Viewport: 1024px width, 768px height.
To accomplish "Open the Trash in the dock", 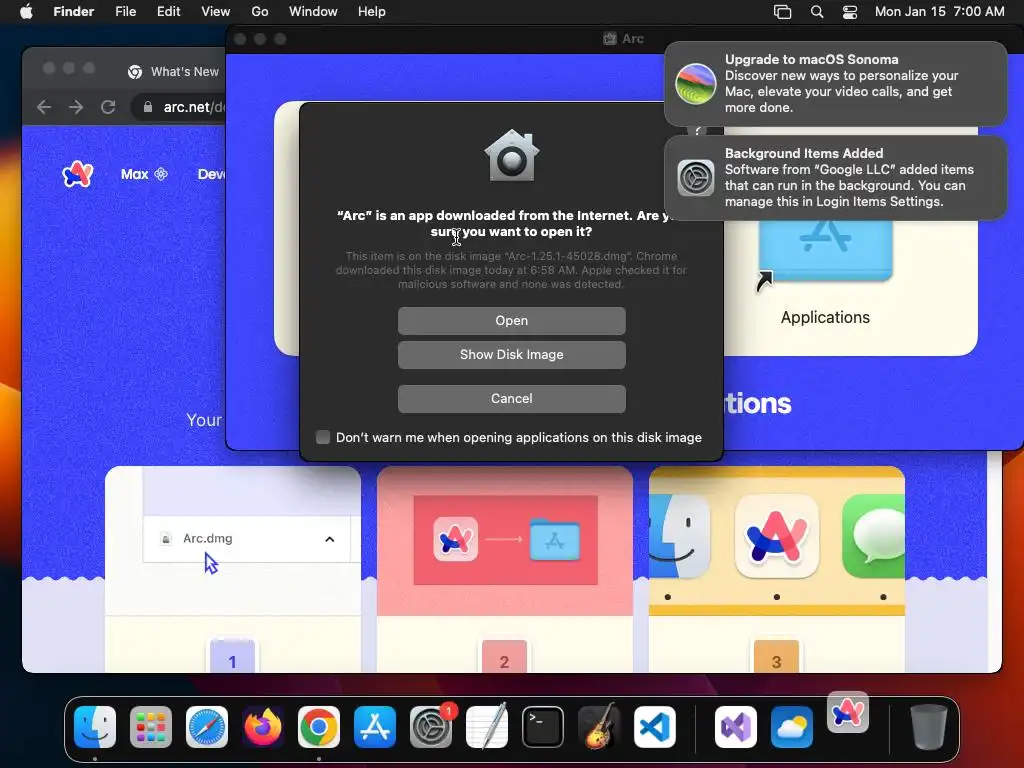I will pos(929,727).
